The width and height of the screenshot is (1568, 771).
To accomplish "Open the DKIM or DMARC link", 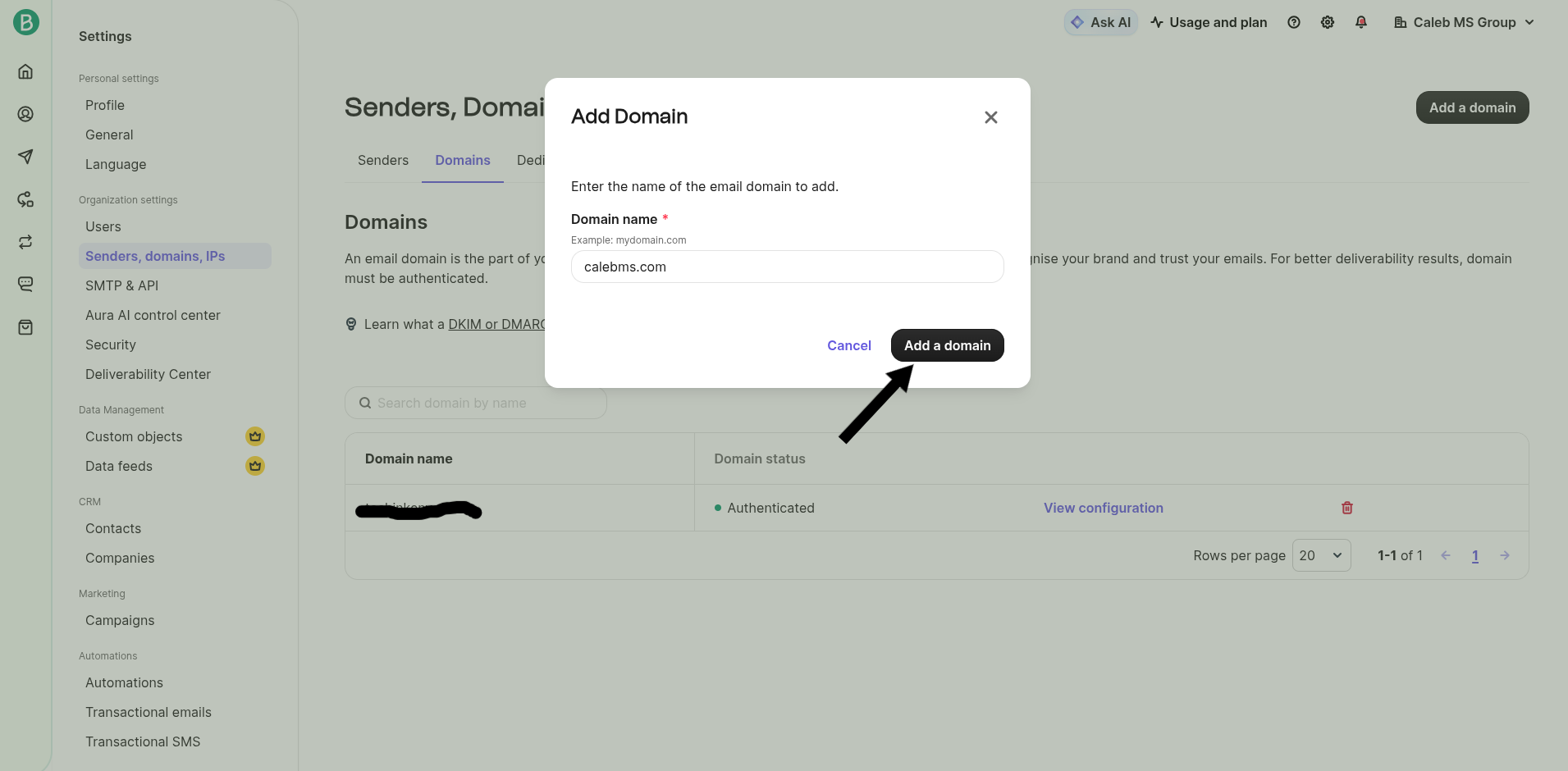I will pos(496,324).
